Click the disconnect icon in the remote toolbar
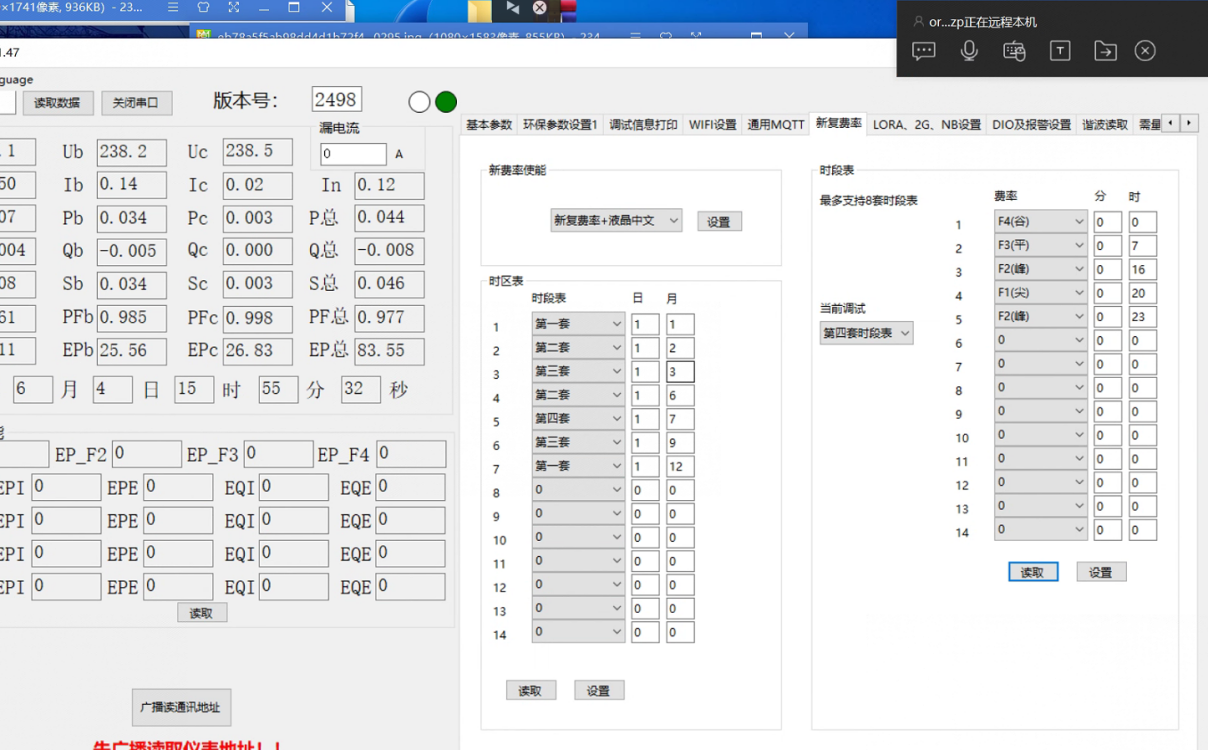 coord(1145,50)
